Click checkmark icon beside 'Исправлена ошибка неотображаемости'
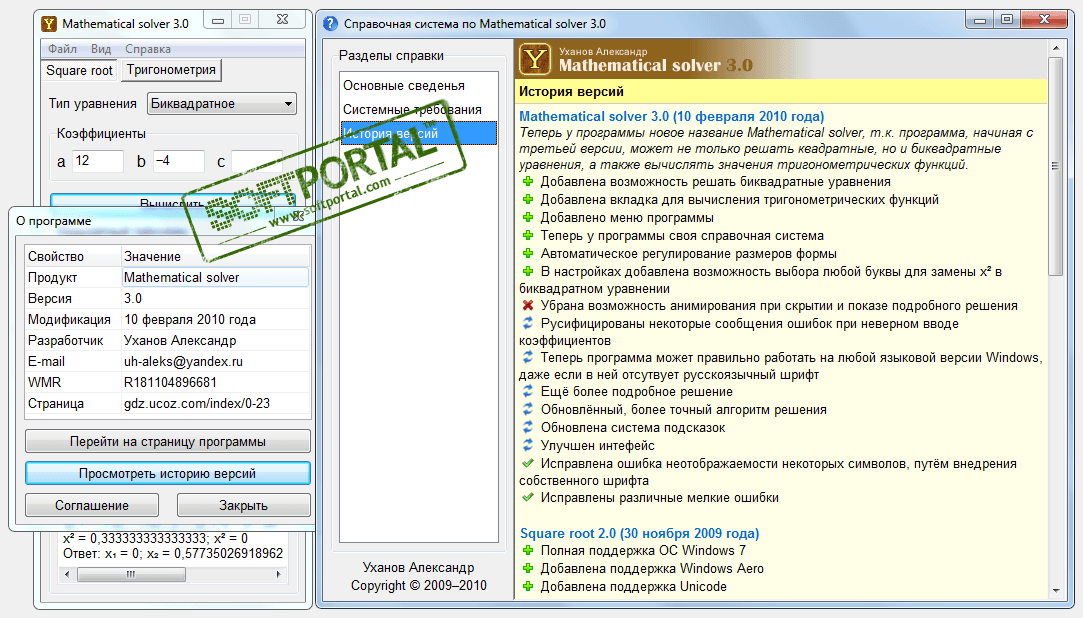1083x618 pixels. click(x=528, y=463)
